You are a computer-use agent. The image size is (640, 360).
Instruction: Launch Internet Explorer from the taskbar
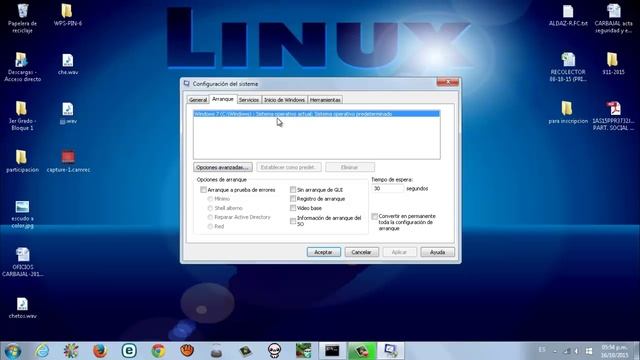tap(42, 351)
